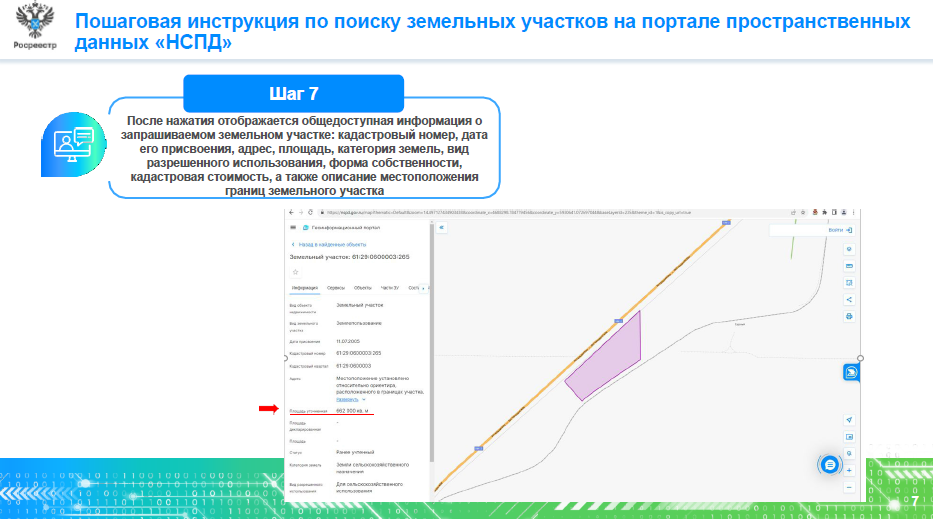Click the browser profile avatar icon

pyautogui.click(x=844, y=212)
